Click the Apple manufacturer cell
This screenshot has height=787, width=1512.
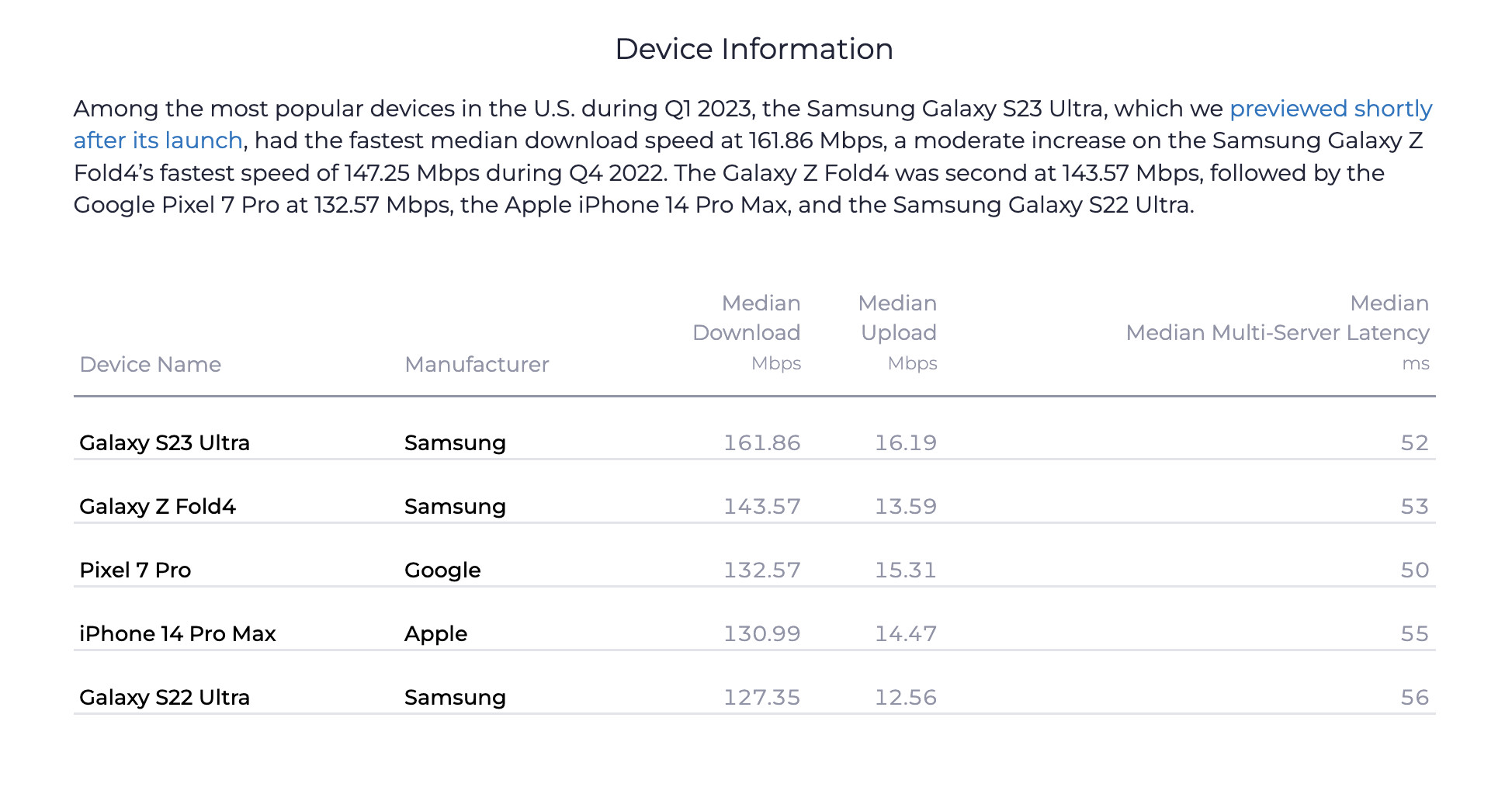click(x=435, y=633)
